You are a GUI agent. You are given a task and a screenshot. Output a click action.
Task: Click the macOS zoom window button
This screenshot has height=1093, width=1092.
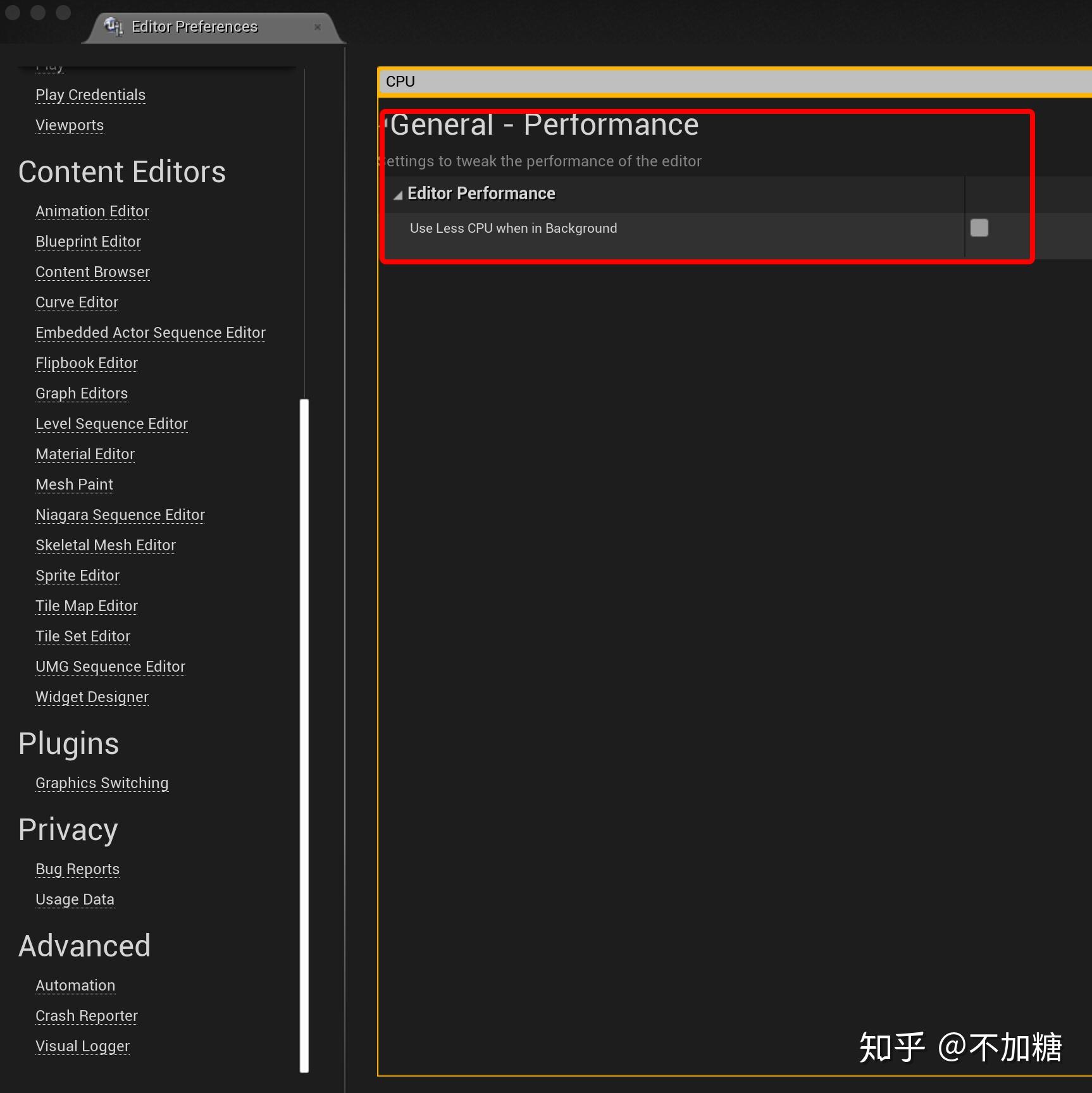63,12
